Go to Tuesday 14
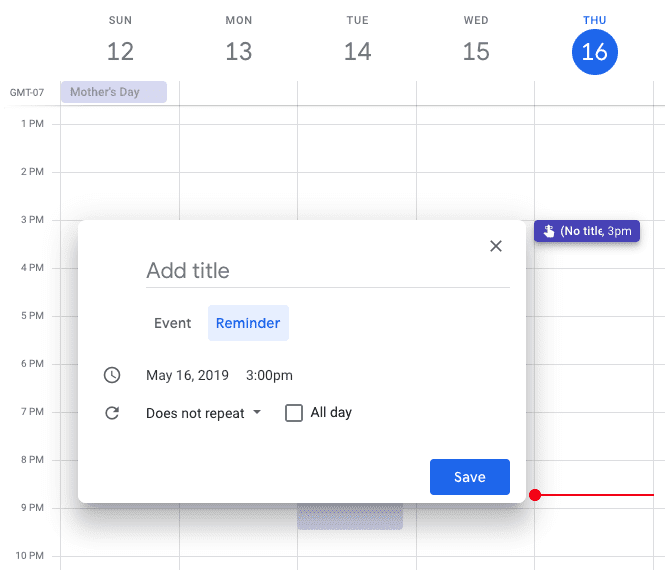 [358, 51]
